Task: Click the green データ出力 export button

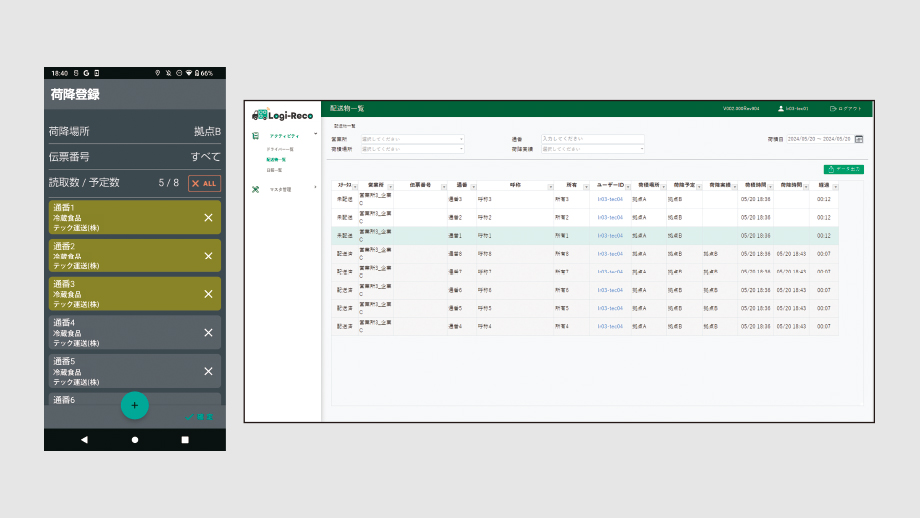Action: pos(843,169)
